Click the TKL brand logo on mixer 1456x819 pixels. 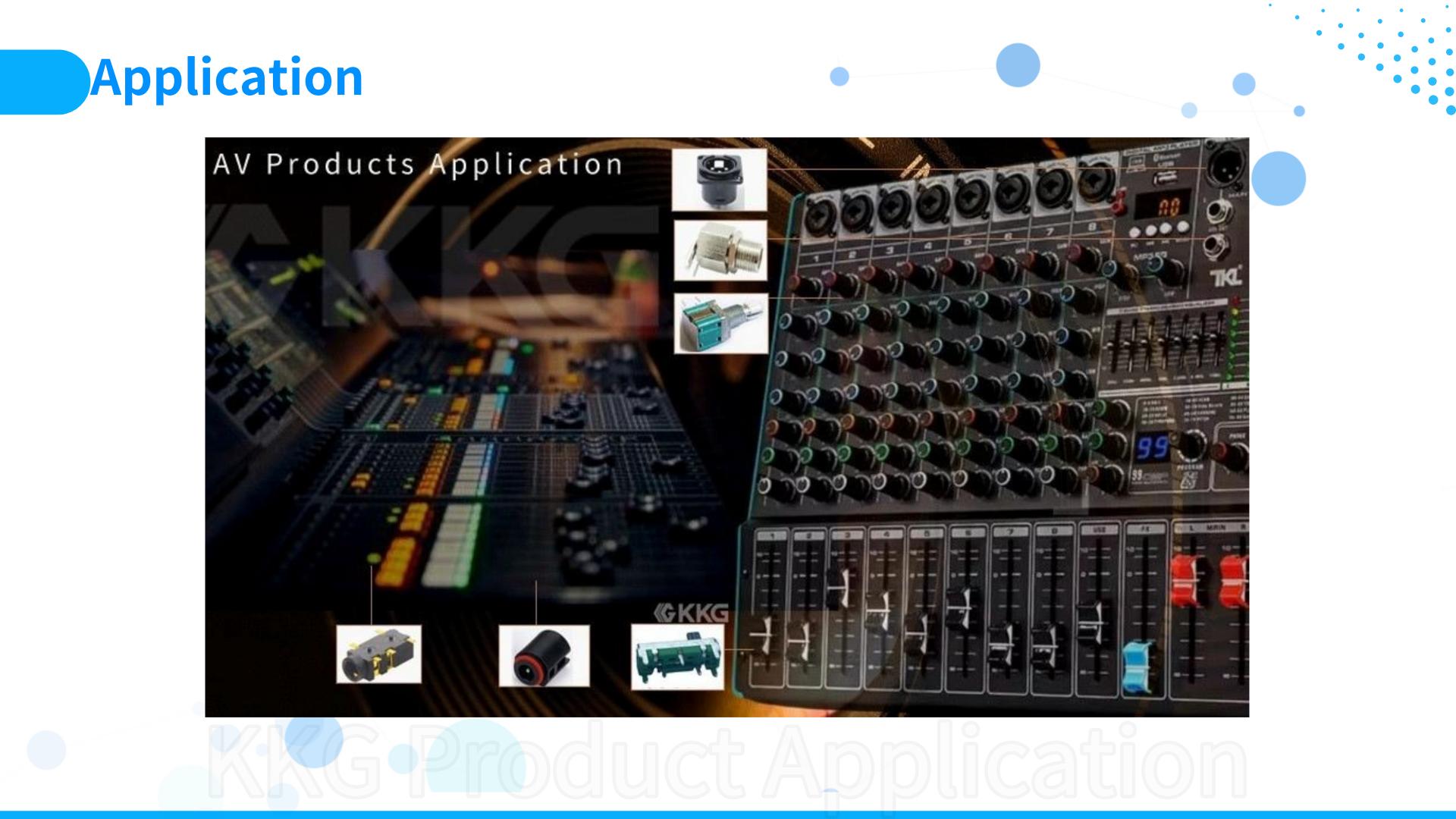pyautogui.click(x=1225, y=276)
